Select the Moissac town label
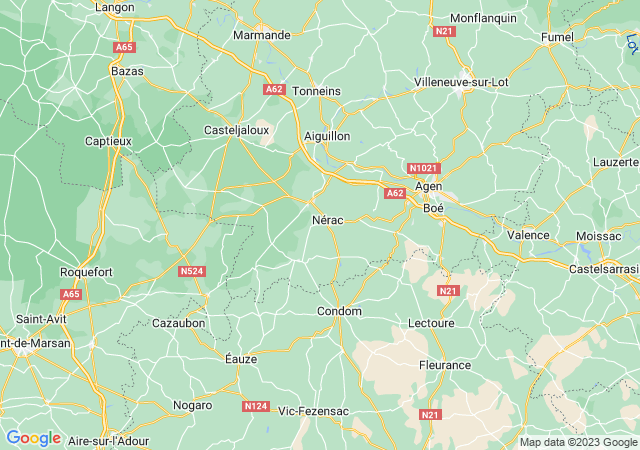Image resolution: width=640 pixels, height=450 pixels. click(599, 236)
